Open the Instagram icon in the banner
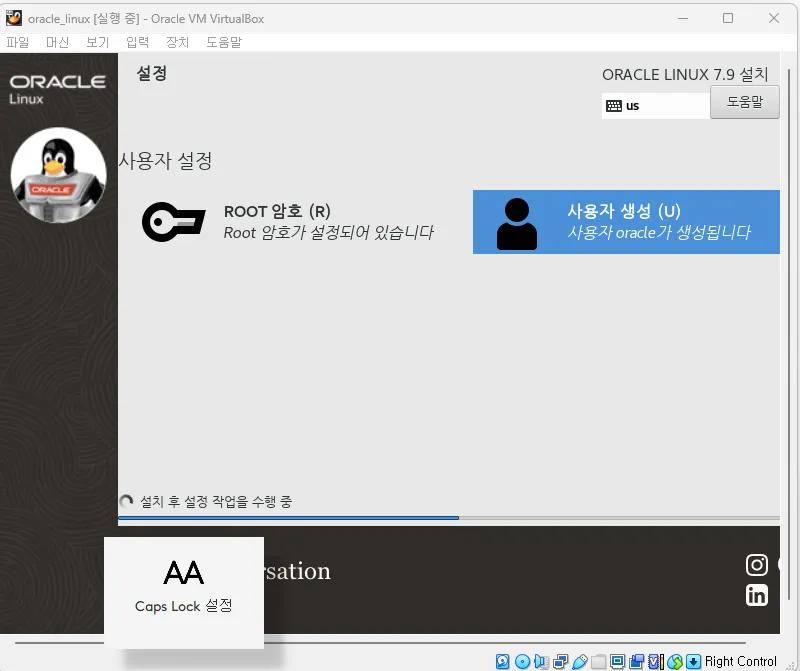 (x=757, y=565)
